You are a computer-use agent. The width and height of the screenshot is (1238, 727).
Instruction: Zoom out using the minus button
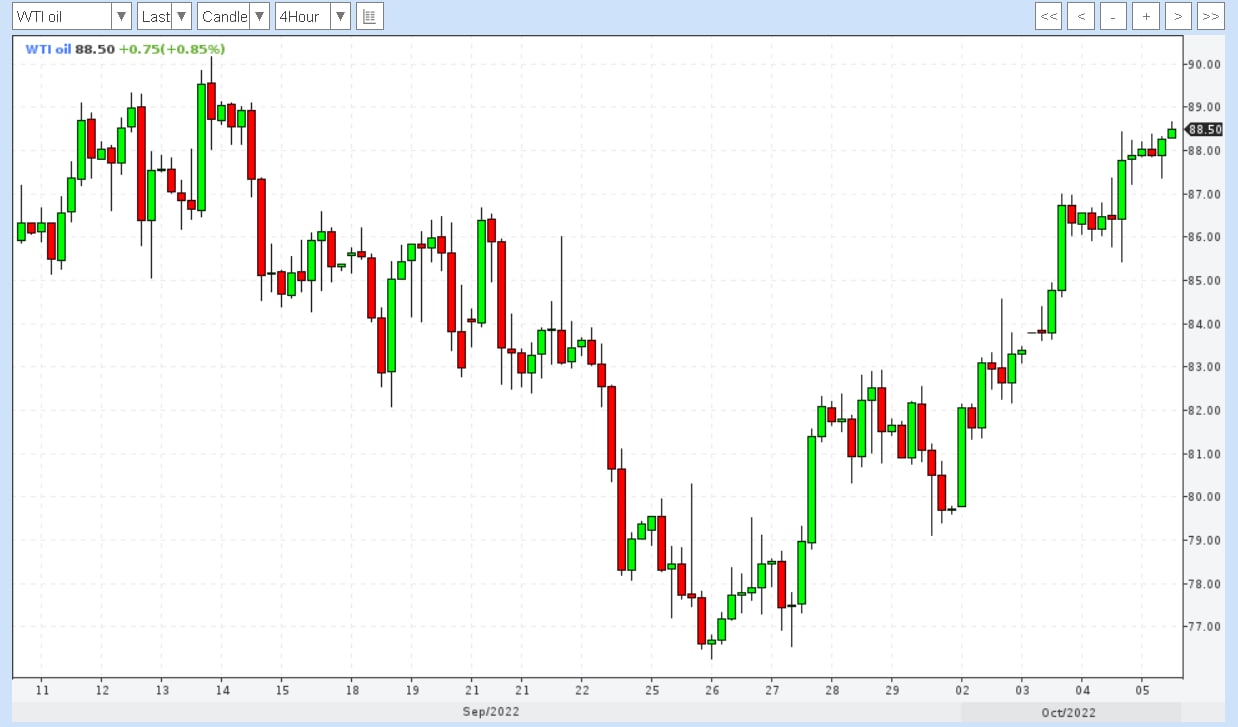tap(1113, 16)
